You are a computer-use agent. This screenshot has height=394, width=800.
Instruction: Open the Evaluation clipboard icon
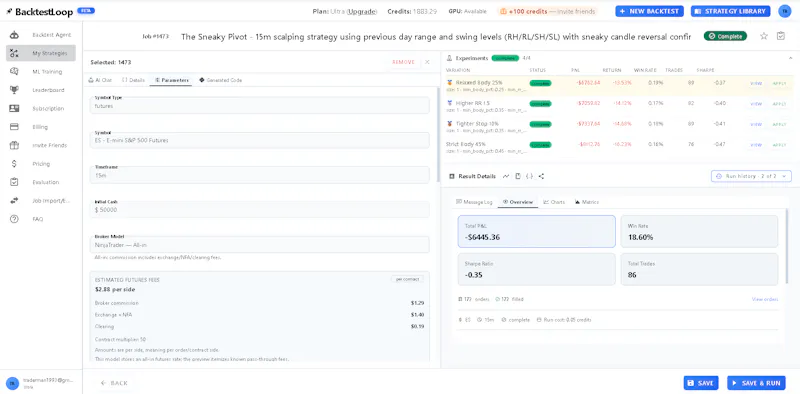point(14,182)
